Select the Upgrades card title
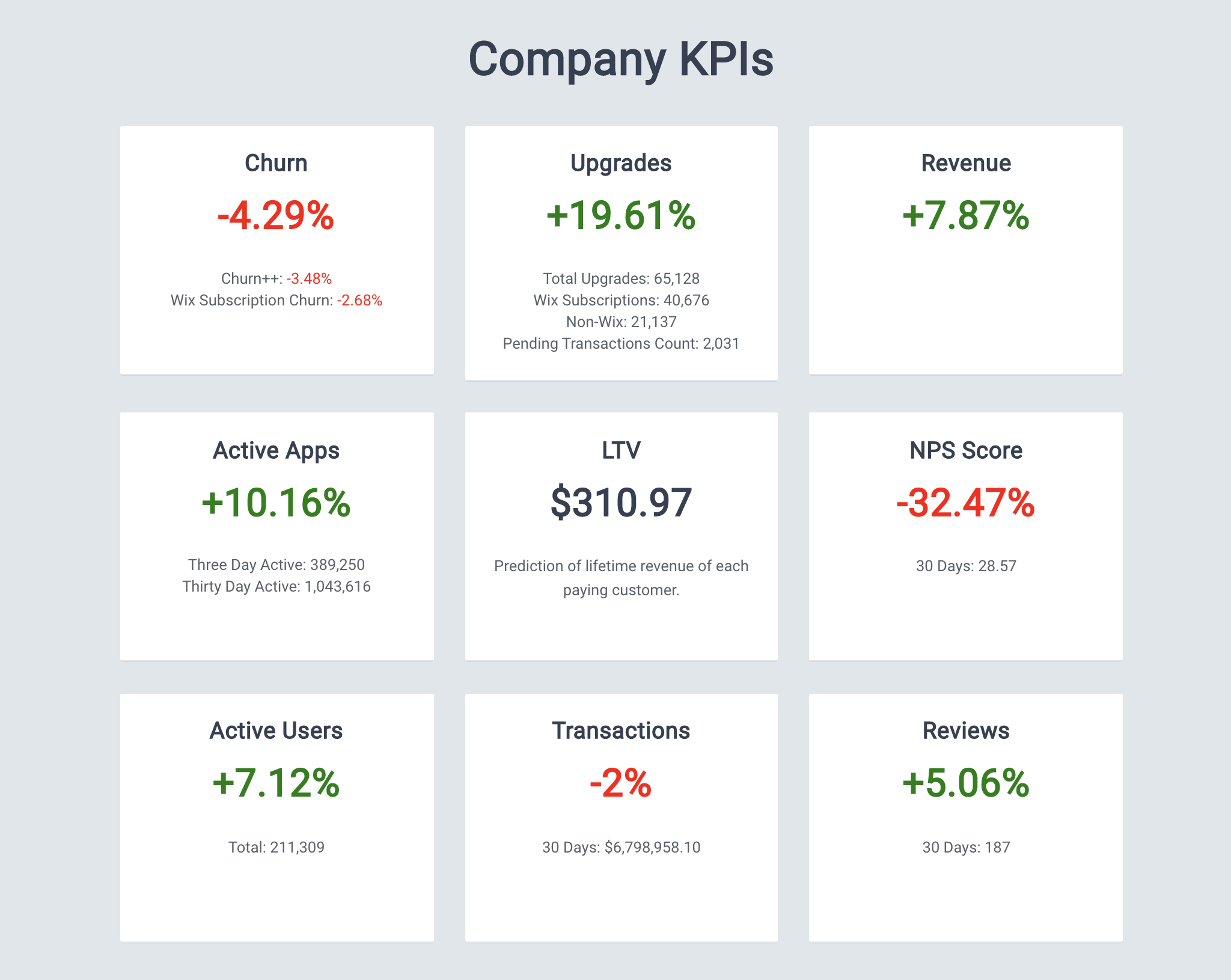This screenshot has height=980, width=1231. (620, 162)
